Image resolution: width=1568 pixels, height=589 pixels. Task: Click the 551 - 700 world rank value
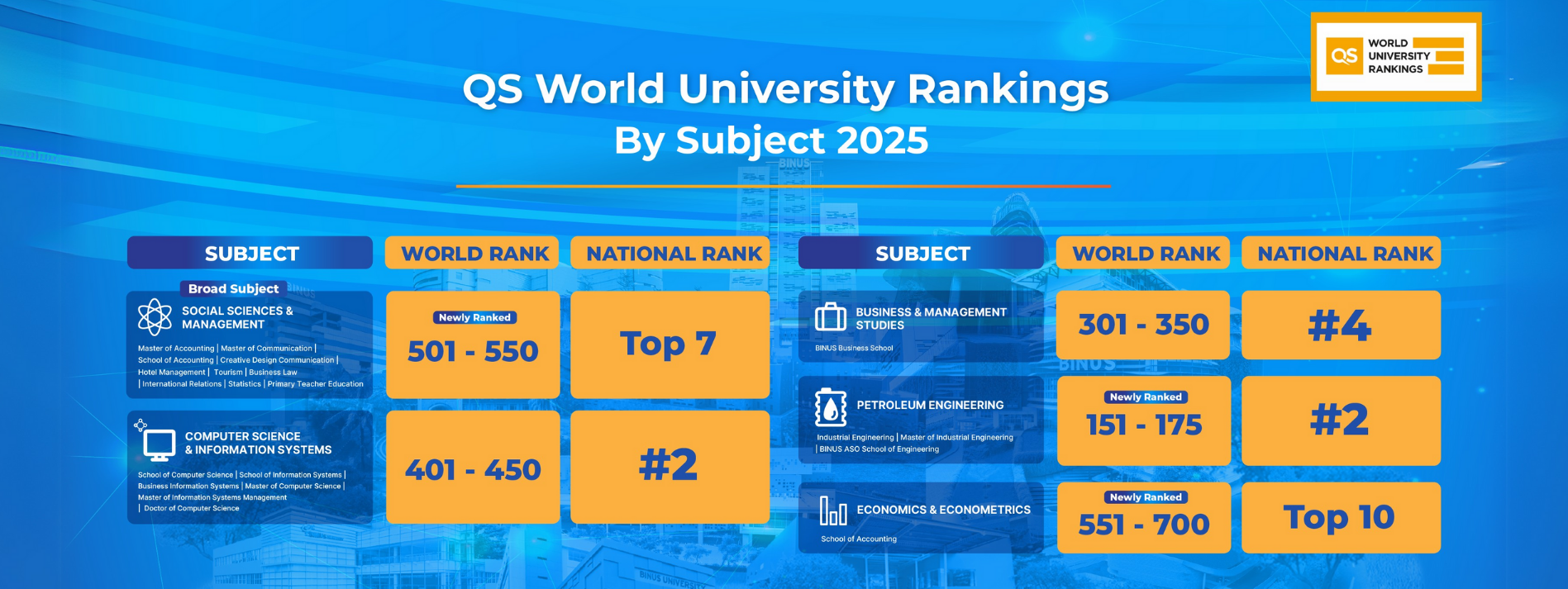(1144, 525)
